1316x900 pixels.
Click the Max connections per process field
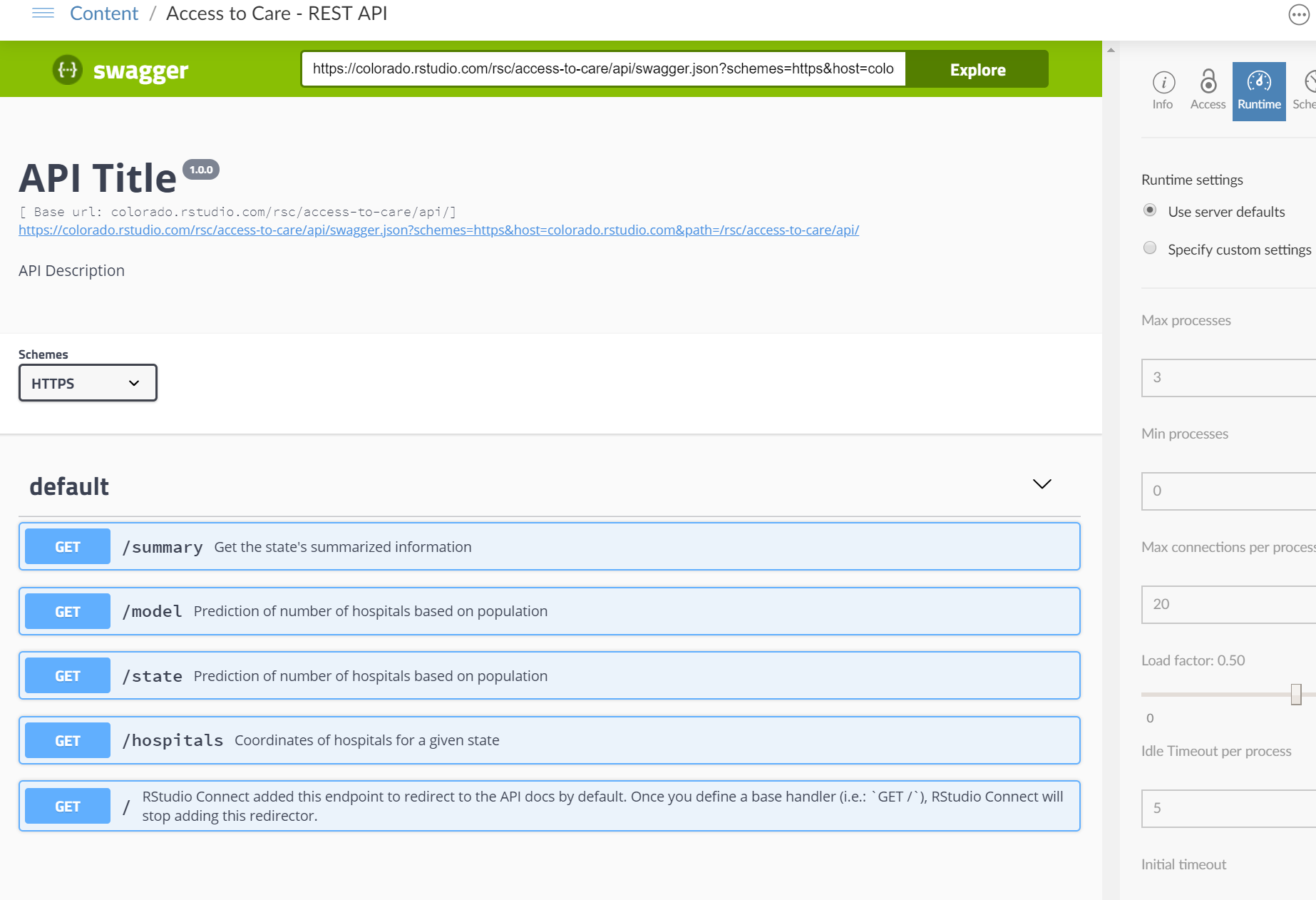click(x=1228, y=604)
